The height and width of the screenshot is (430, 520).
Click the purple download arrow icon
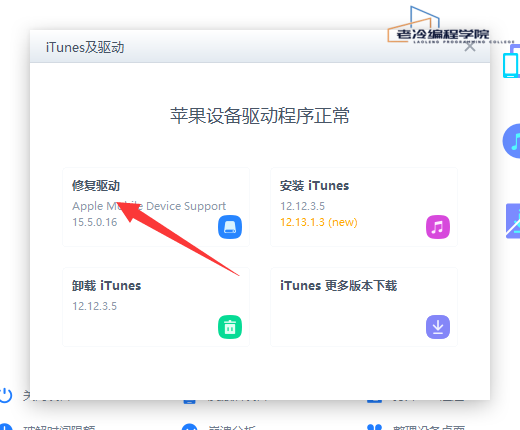pos(438,327)
